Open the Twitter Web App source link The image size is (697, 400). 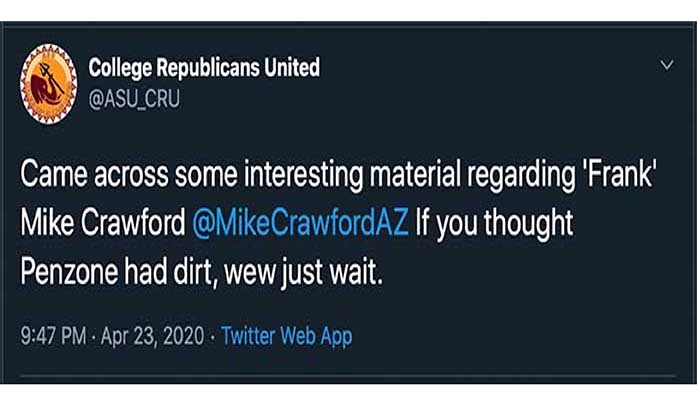pos(286,337)
